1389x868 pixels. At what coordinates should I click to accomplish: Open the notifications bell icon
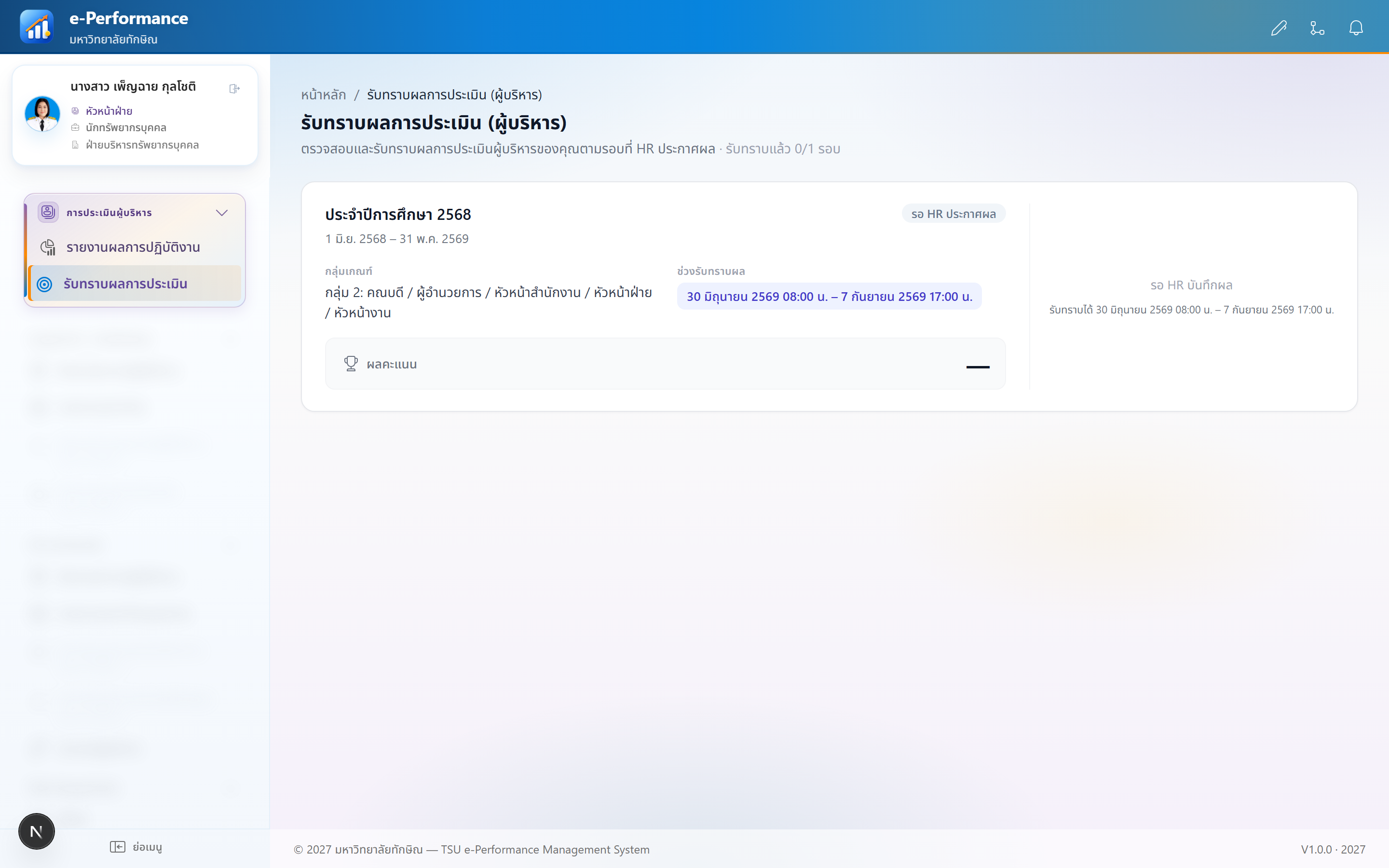point(1356,27)
